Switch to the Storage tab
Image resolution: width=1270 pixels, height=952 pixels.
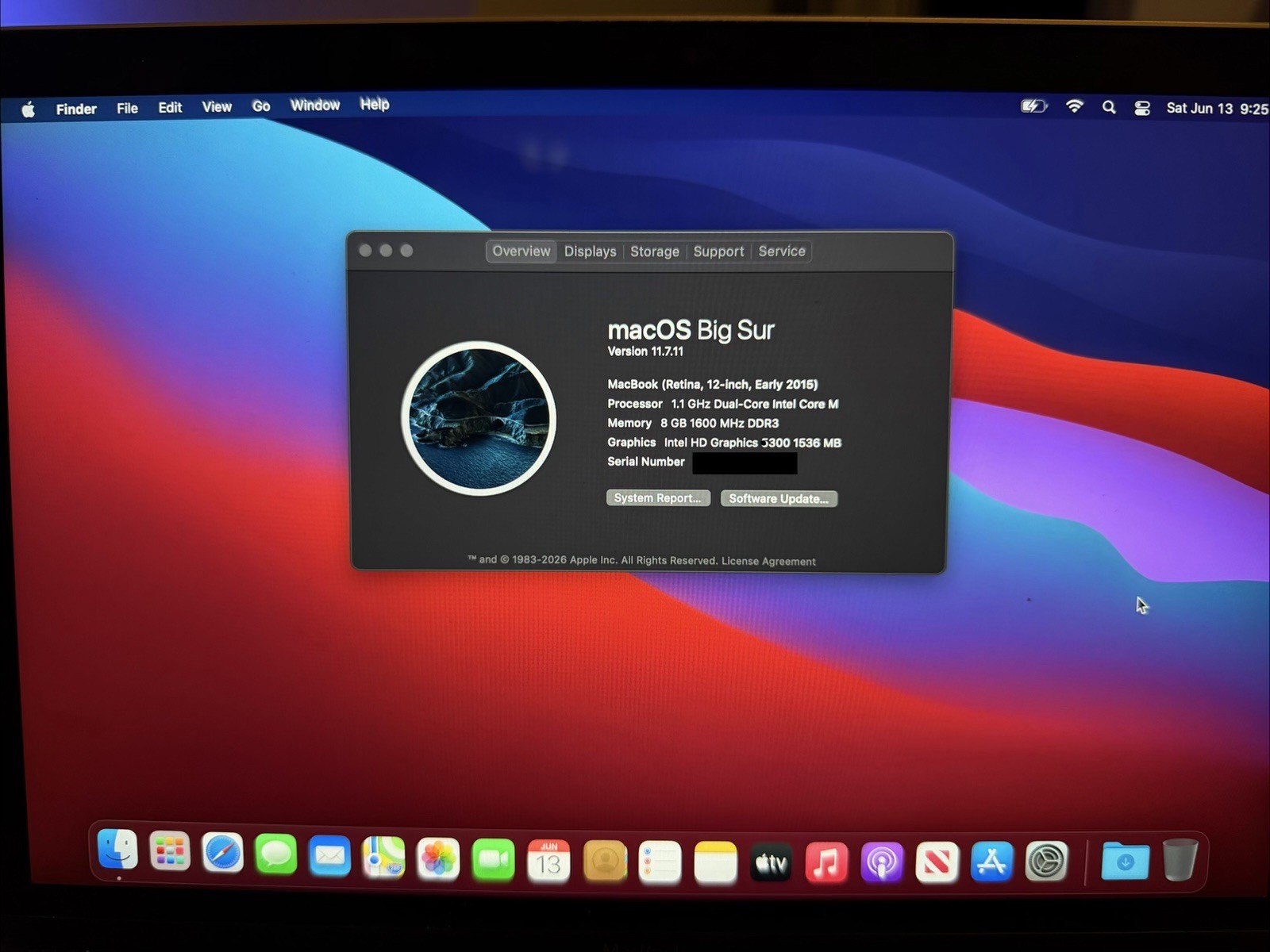[655, 251]
